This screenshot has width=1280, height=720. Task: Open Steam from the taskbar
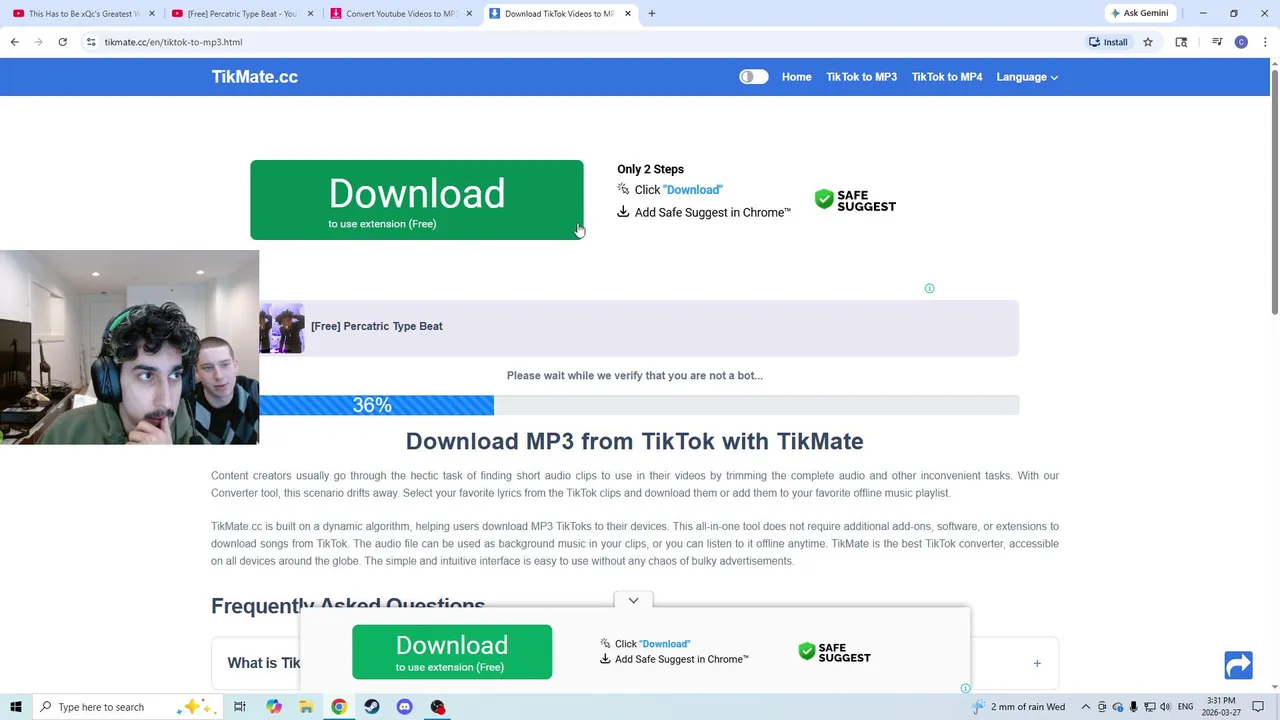pyautogui.click(x=372, y=707)
